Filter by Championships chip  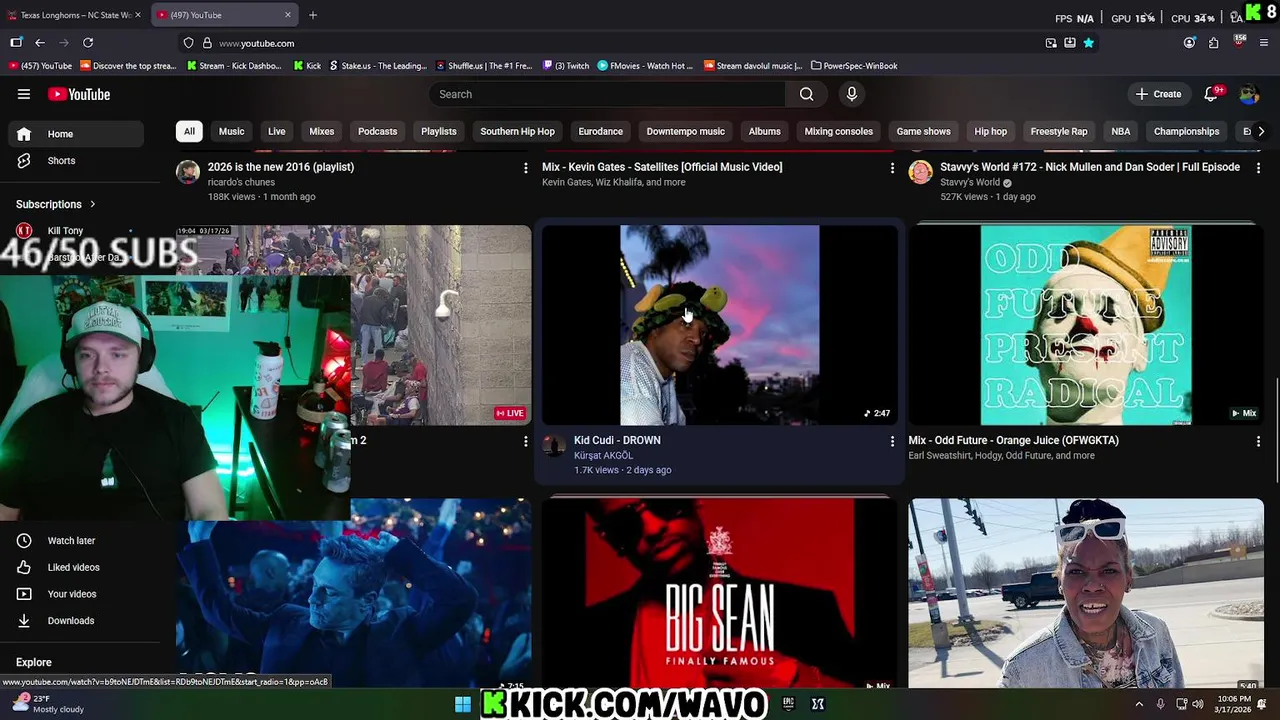click(1187, 131)
